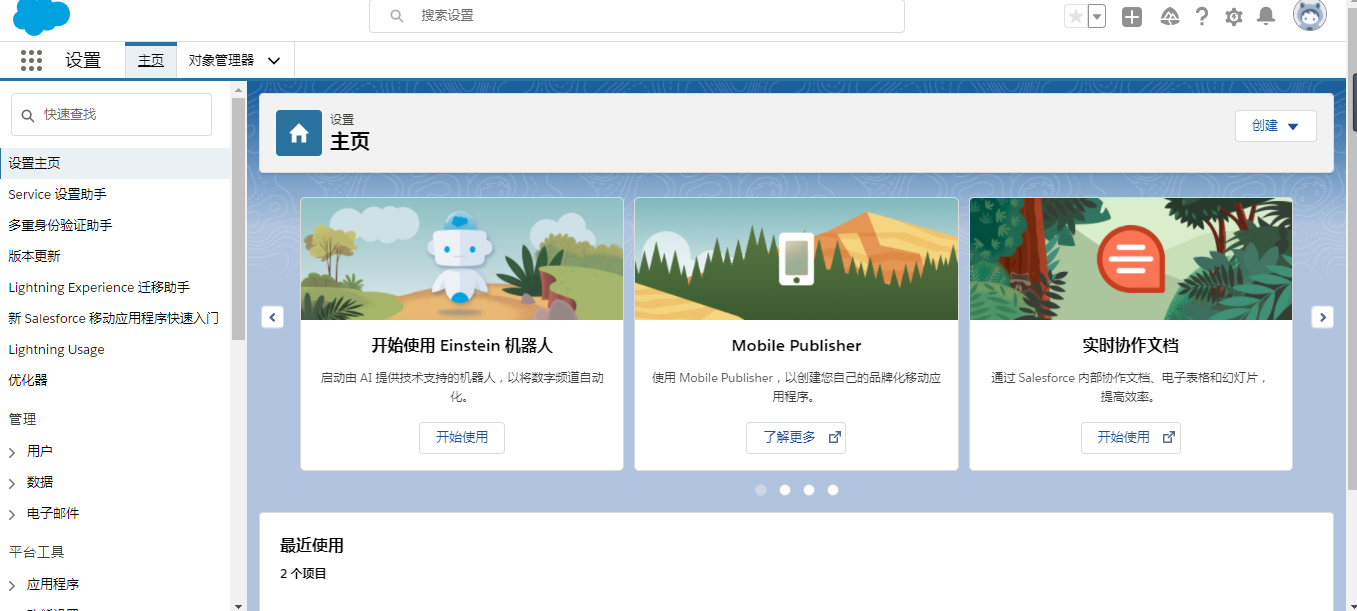The height and width of the screenshot is (611, 1357).
Task: Select the fourth carousel indicator dot
Action: tap(833, 490)
